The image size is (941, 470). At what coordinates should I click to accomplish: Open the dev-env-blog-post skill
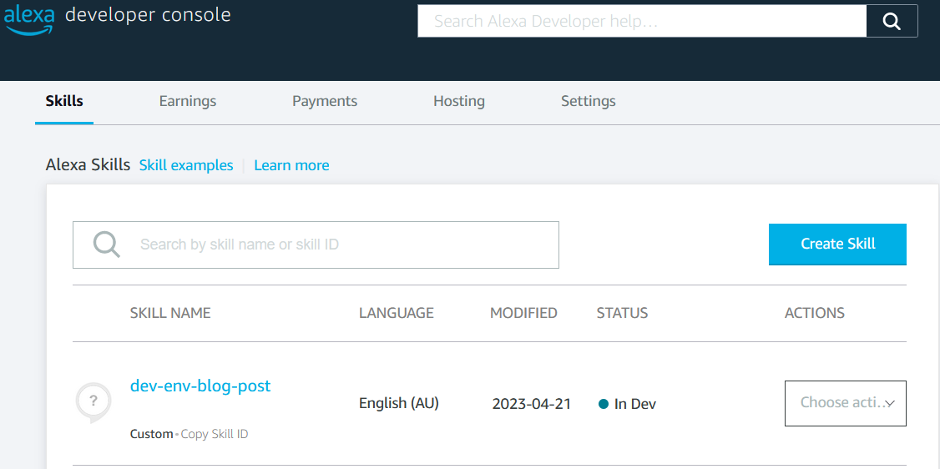200,385
